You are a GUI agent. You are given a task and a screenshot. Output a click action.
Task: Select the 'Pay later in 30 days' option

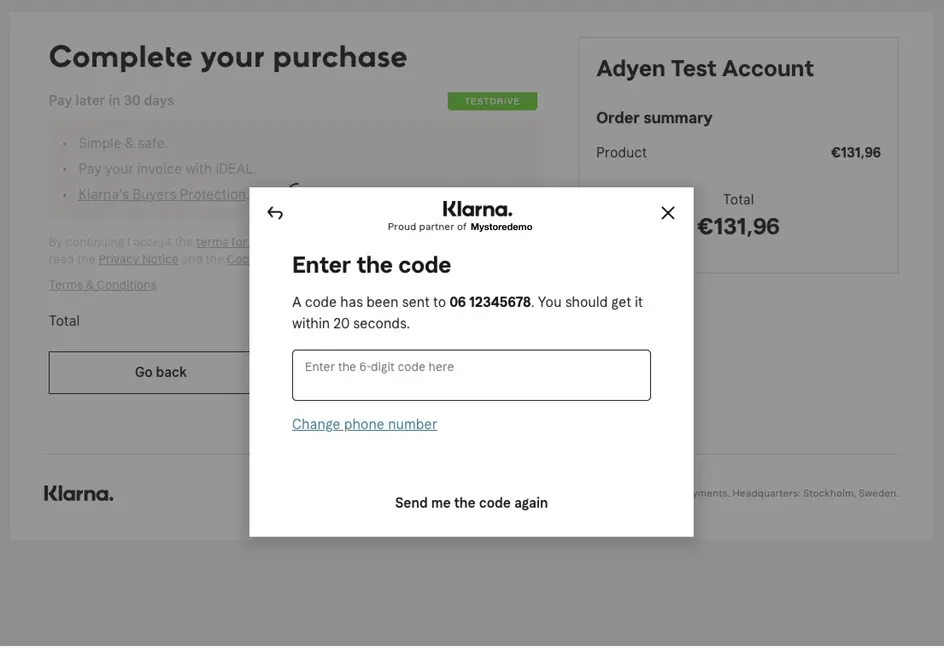[110, 99]
